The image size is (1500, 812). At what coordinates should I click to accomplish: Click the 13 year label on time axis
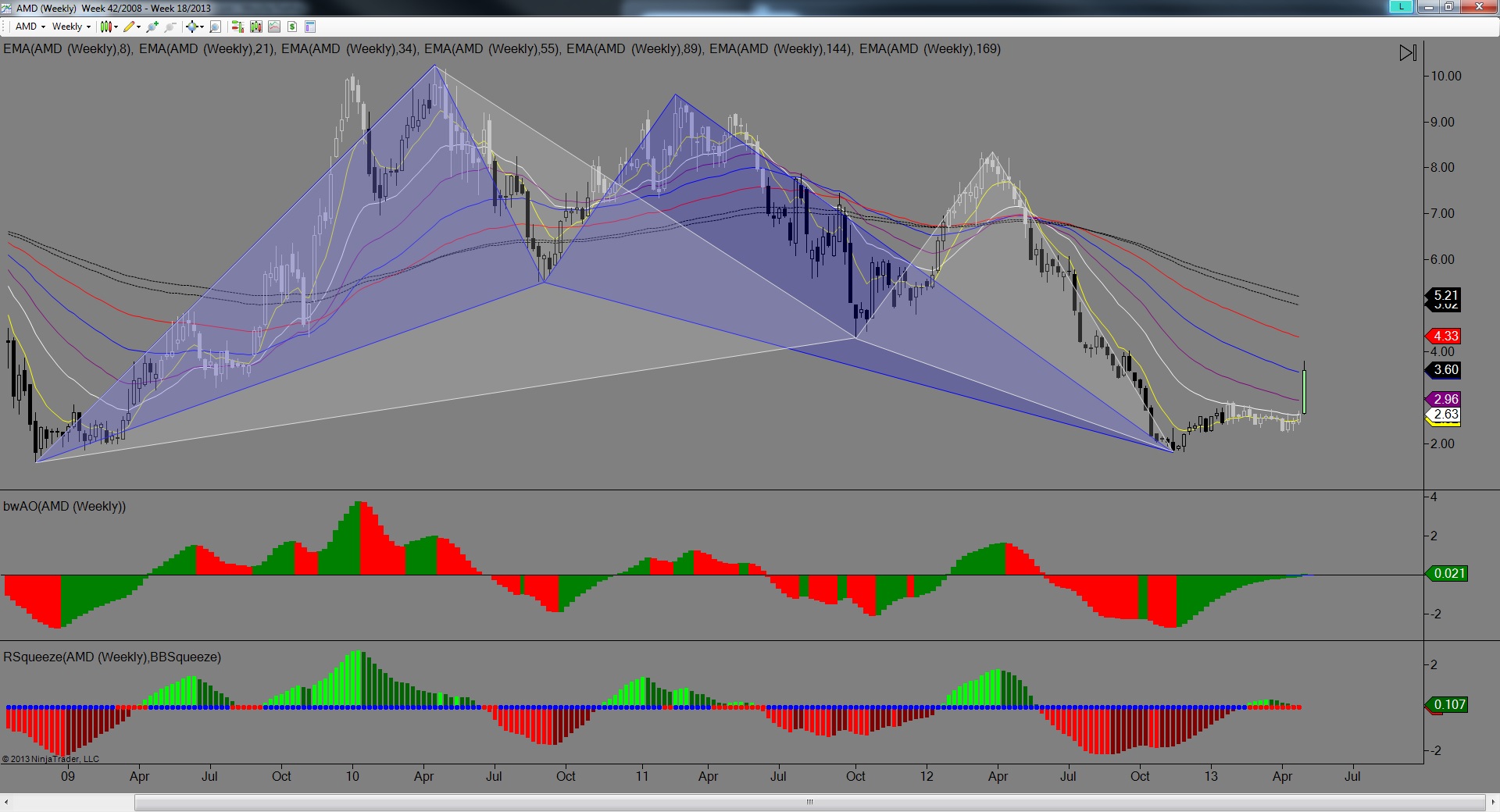(x=1210, y=776)
